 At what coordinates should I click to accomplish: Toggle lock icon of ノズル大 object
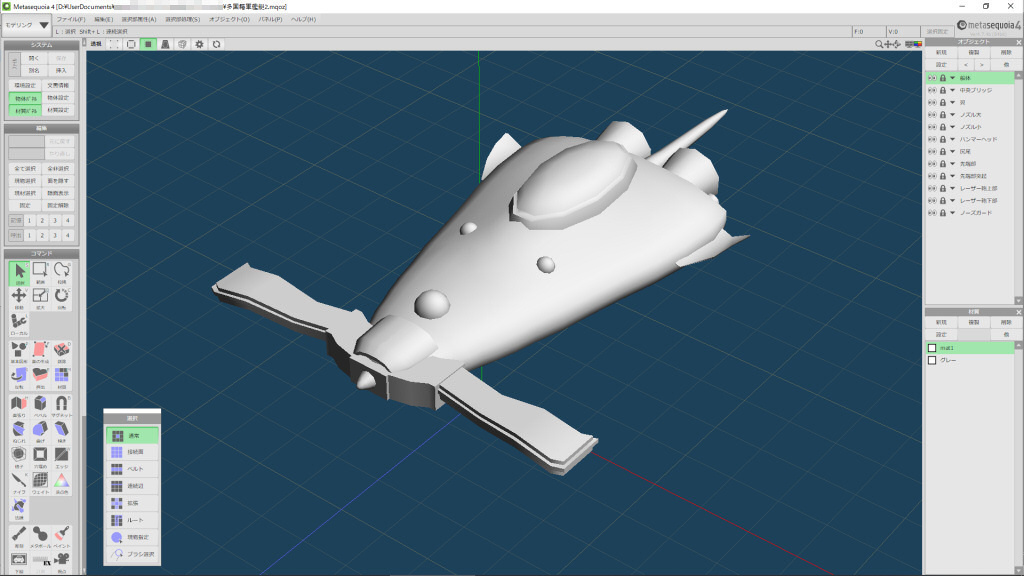pos(942,115)
